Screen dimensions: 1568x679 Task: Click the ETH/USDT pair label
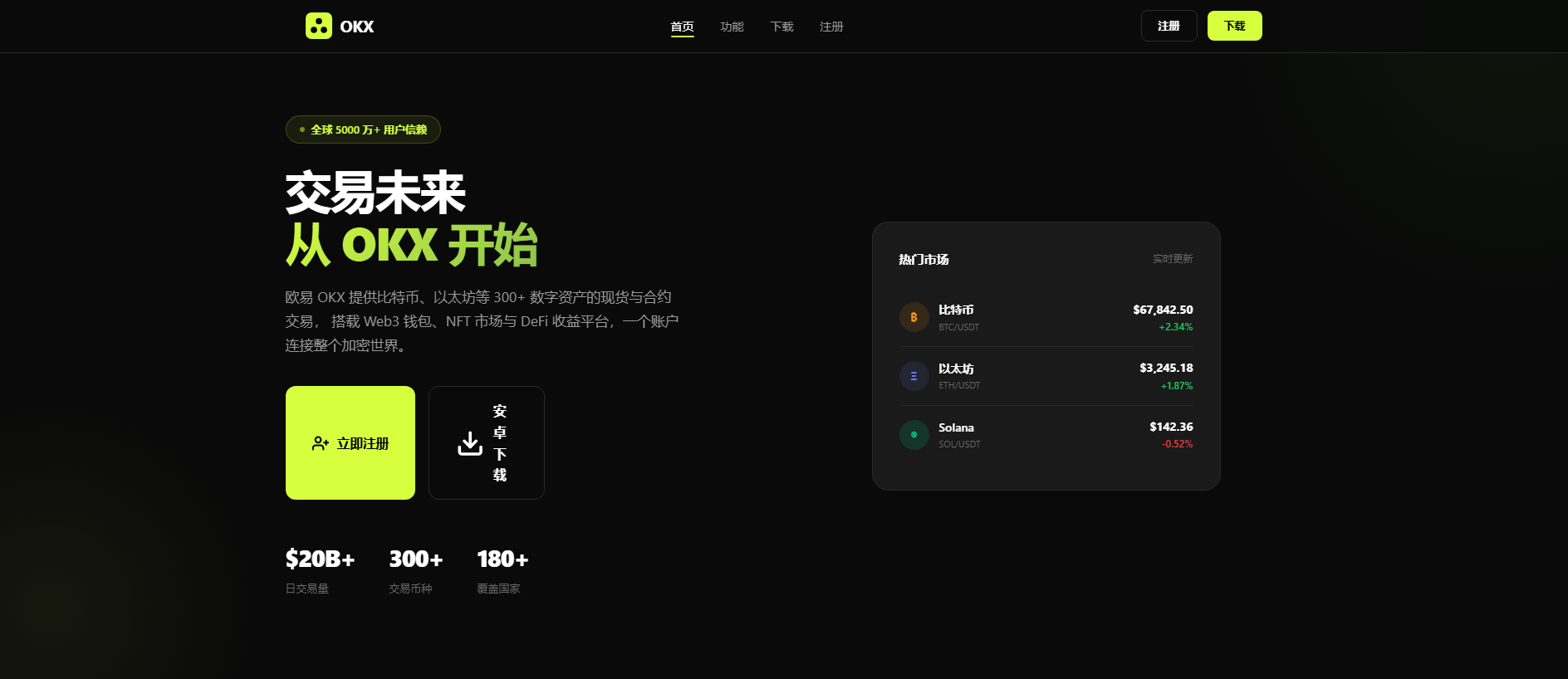tap(959, 385)
